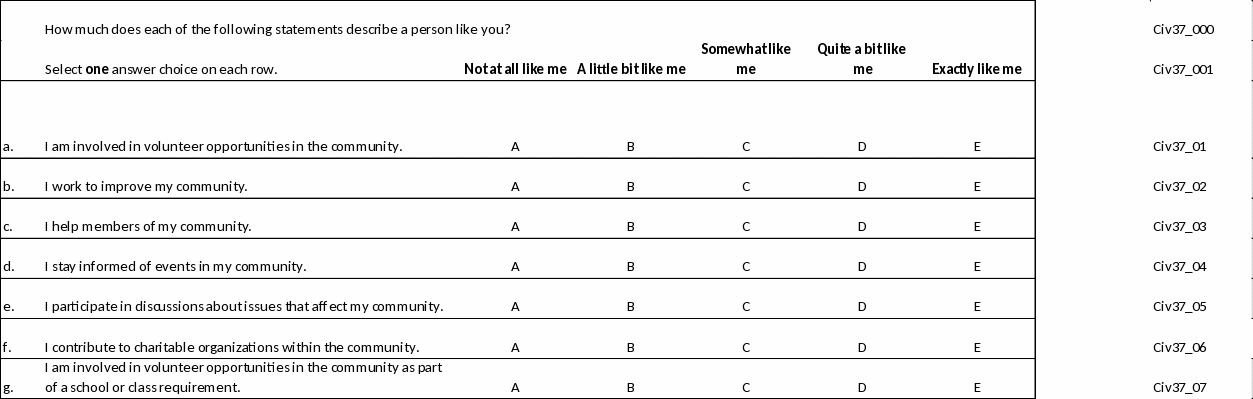
Task: Click the question text about describing yourself
Action: [278, 29]
